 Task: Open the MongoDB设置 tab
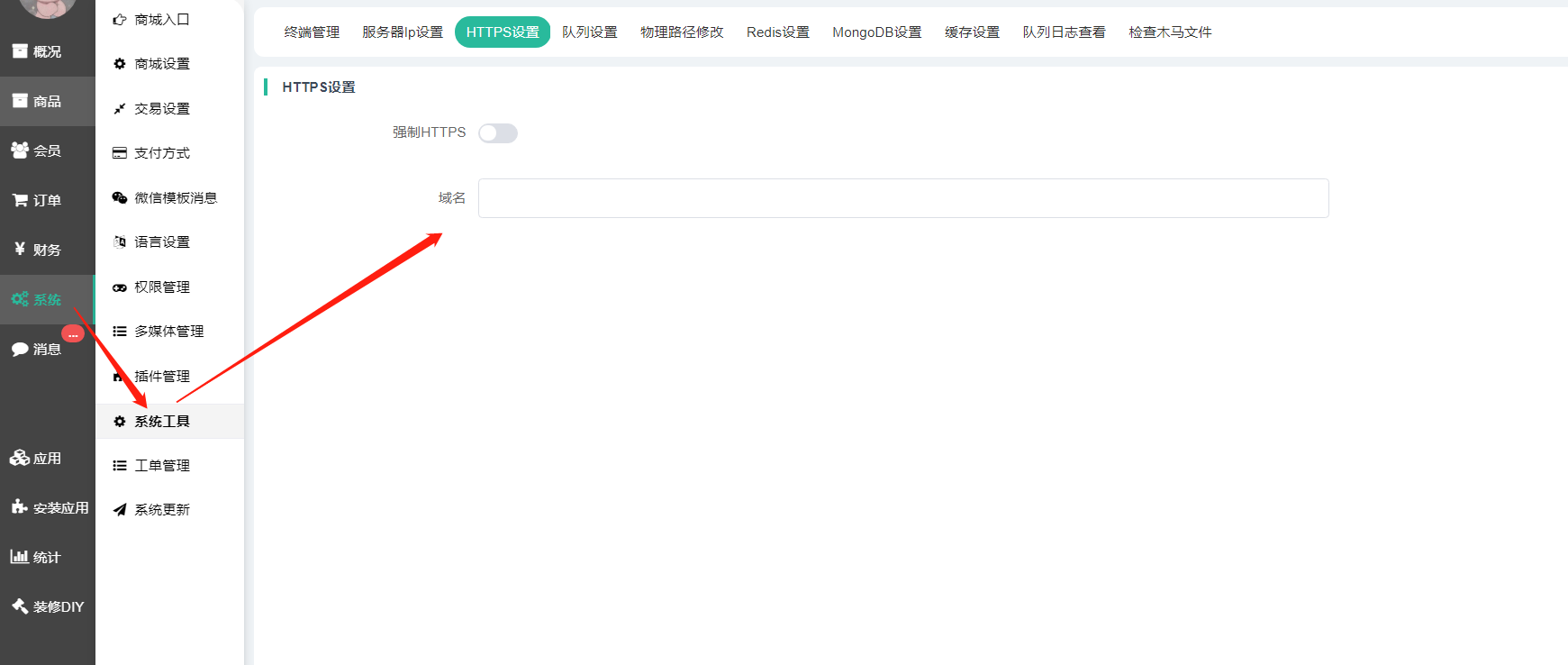coord(877,32)
